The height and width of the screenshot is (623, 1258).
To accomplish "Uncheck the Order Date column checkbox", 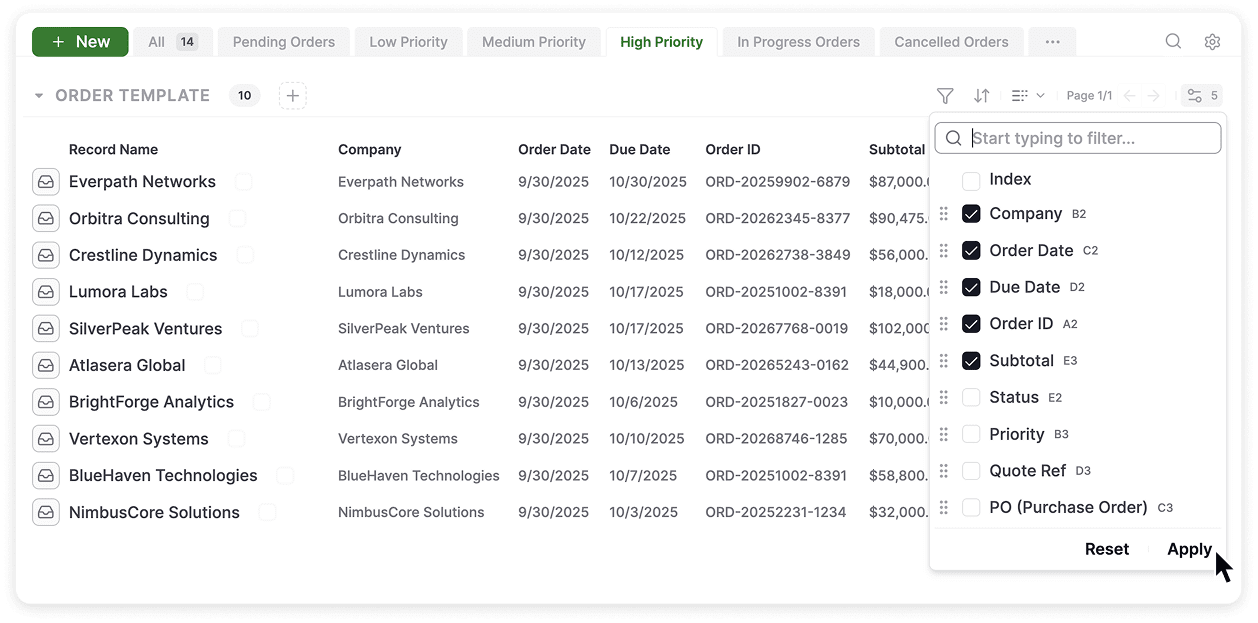I will point(971,251).
